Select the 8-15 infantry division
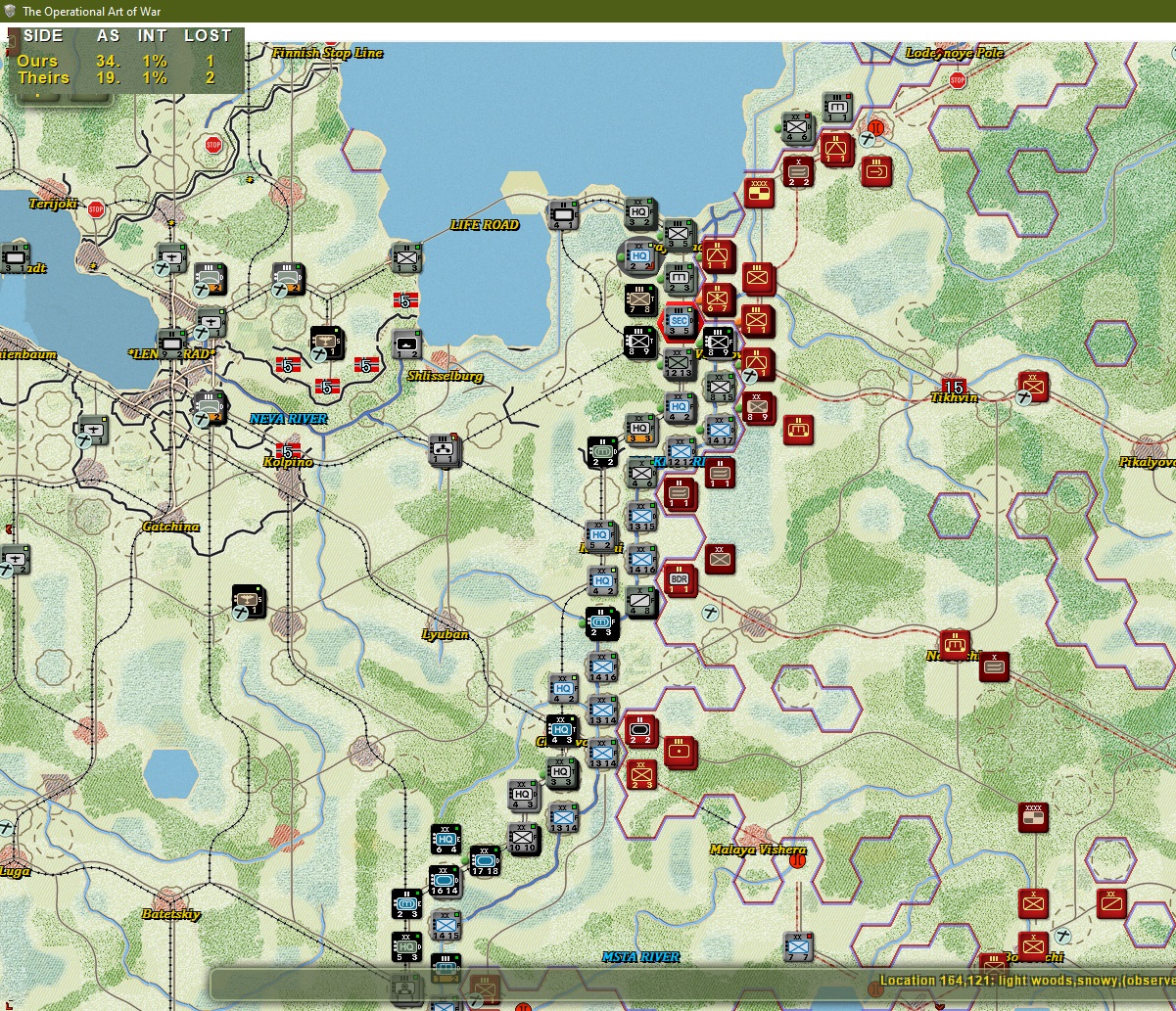The image size is (1176, 1011). pos(720,389)
